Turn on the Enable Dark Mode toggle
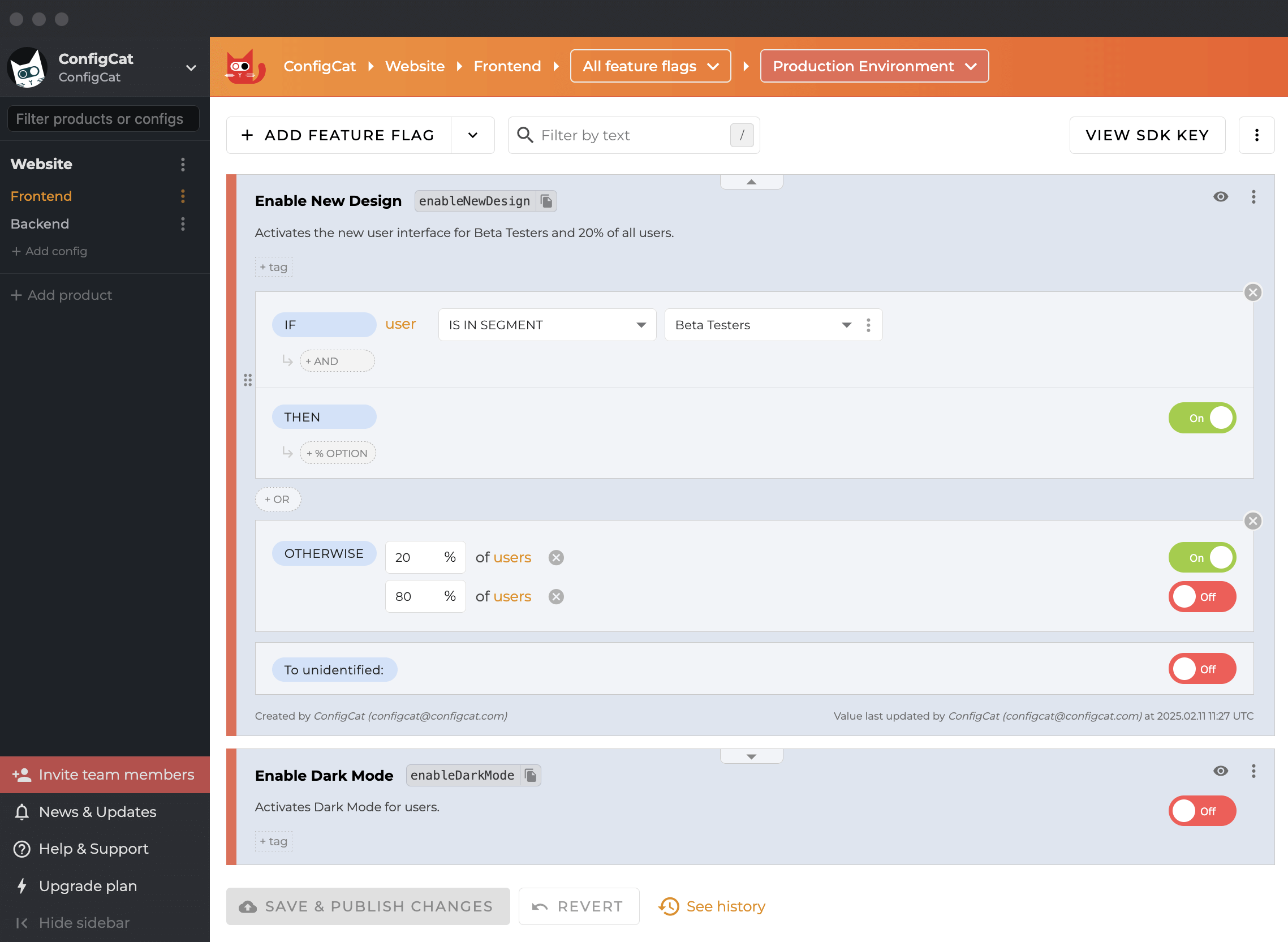The height and width of the screenshot is (942, 1288). coord(1202,811)
